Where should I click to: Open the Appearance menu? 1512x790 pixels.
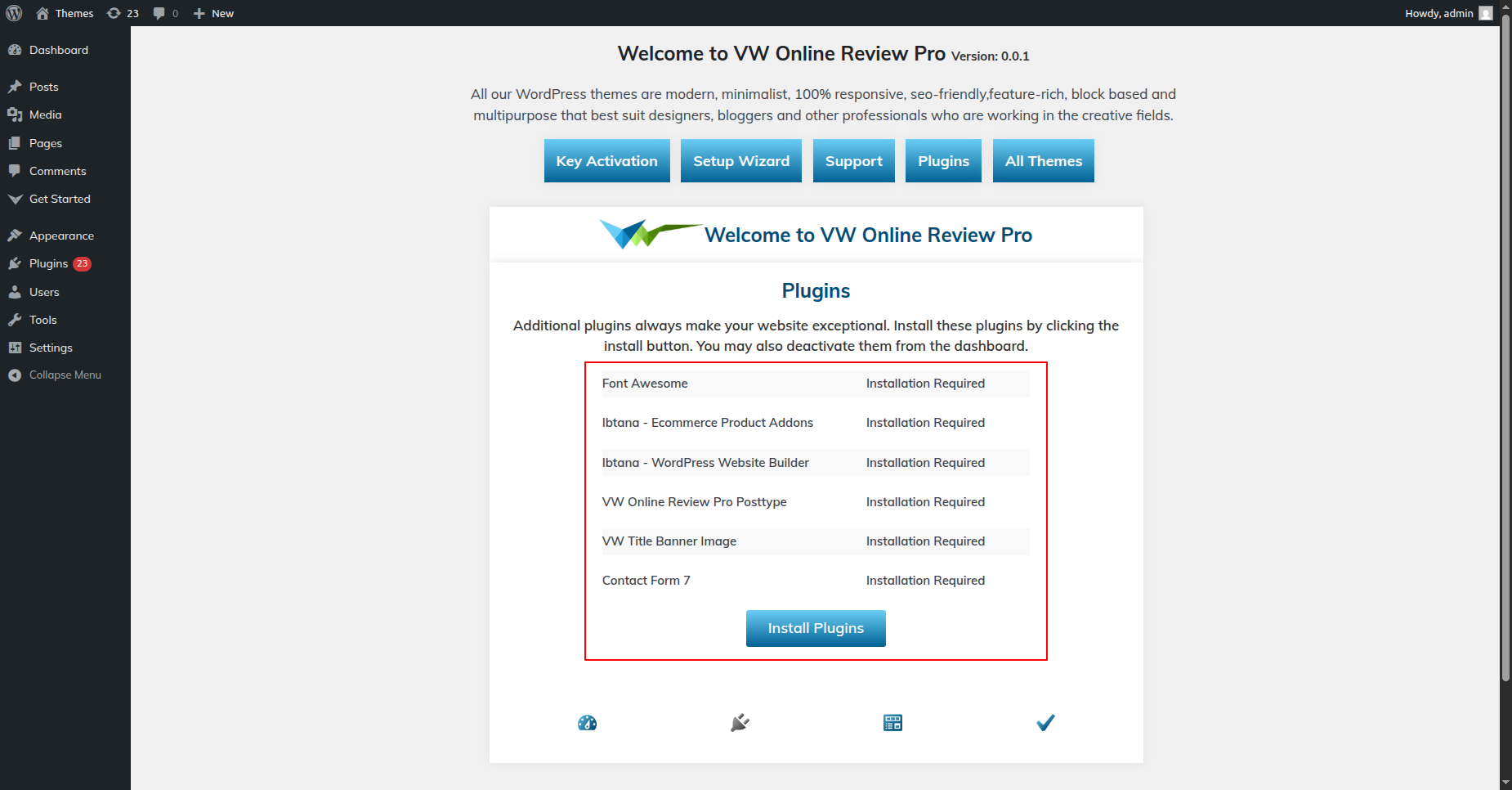point(61,236)
